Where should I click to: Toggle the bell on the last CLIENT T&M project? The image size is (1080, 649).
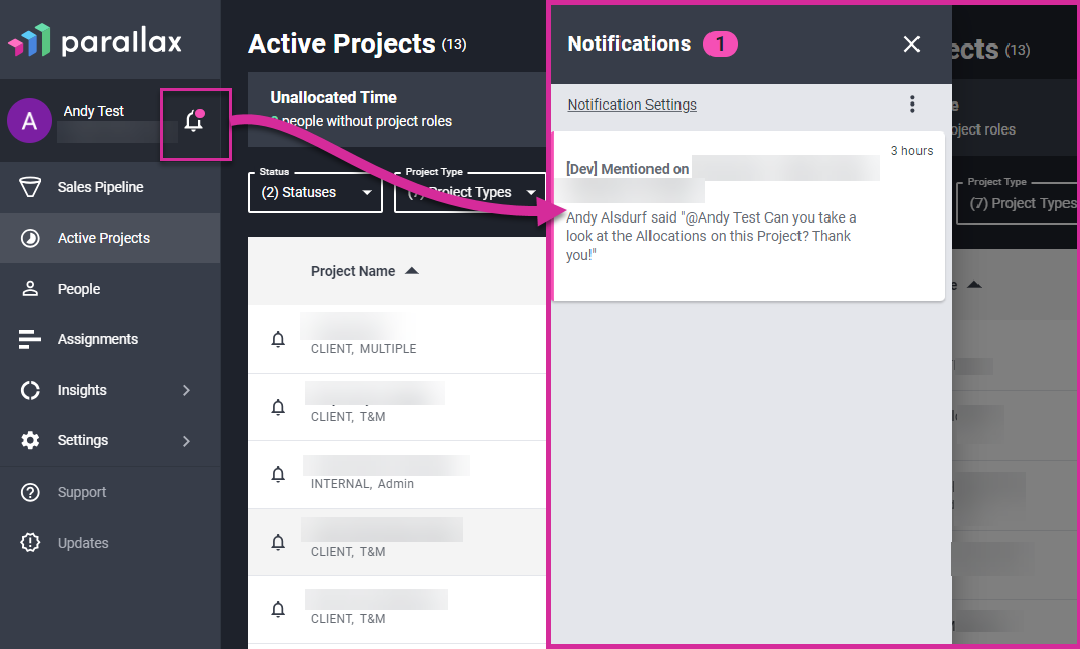click(278, 609)
